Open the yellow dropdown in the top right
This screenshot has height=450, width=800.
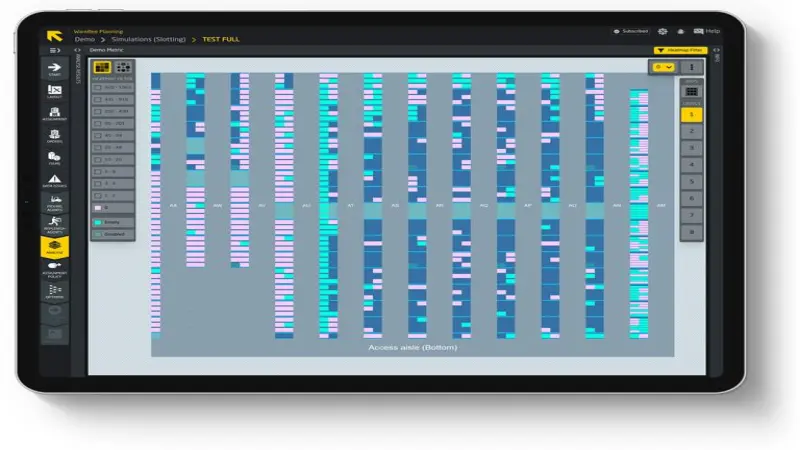coord(664,67)
